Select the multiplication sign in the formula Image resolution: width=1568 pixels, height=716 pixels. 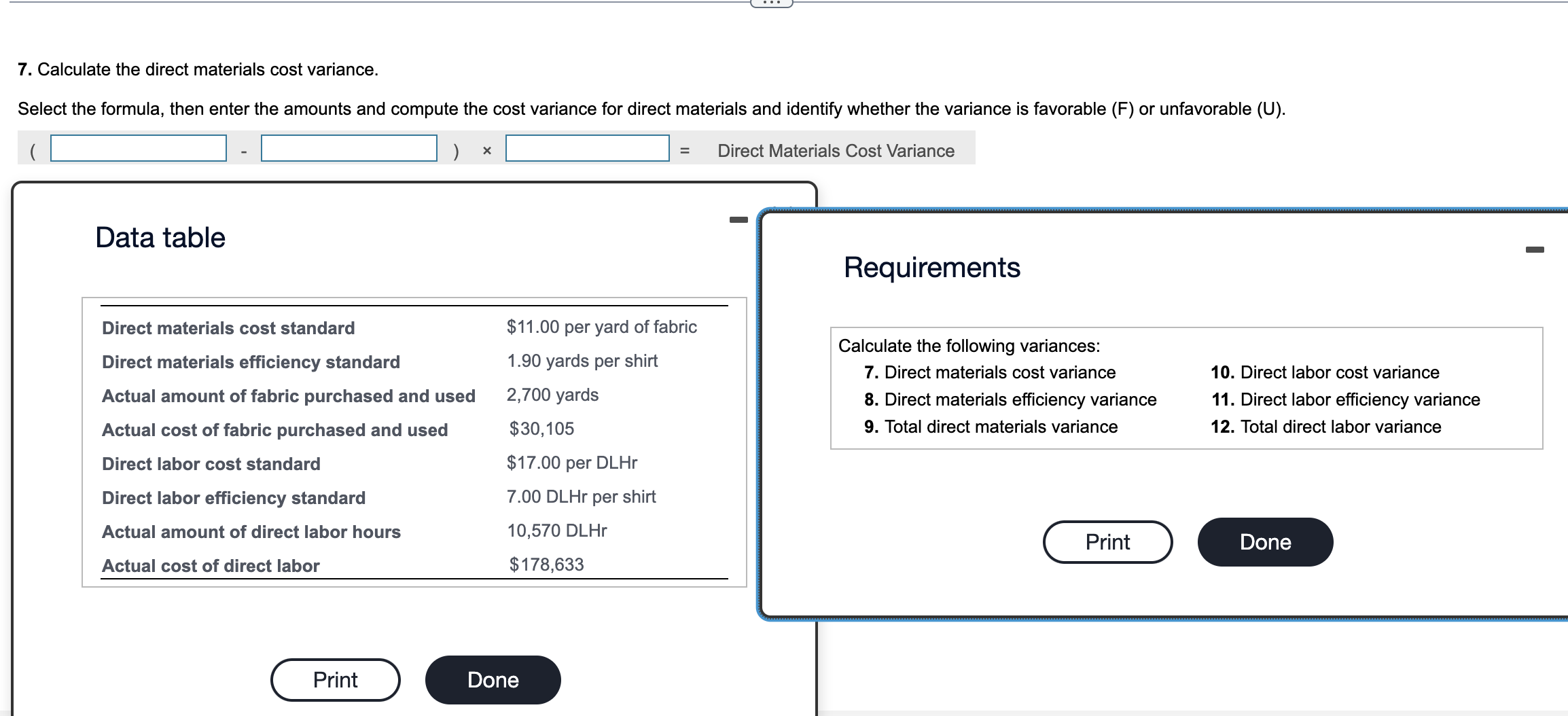(x=486, y=151)
